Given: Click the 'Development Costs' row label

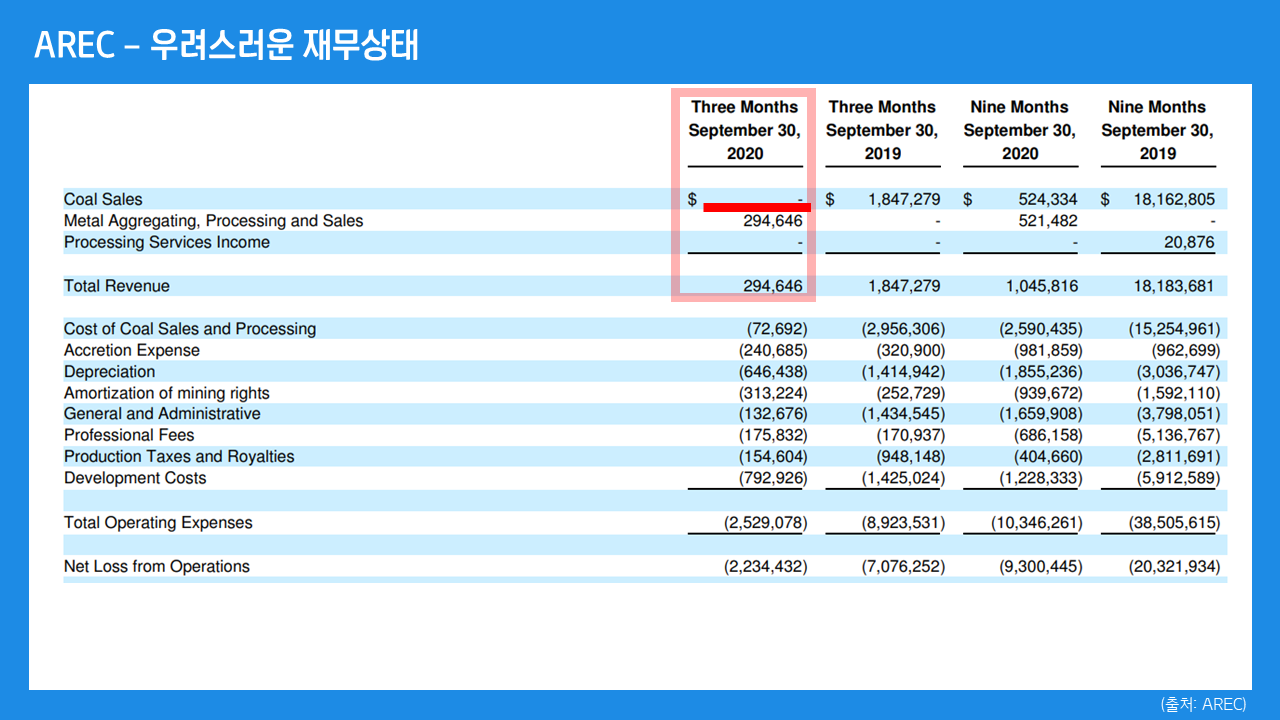Looking at the screenshot, I should click(x=135, y=478).
